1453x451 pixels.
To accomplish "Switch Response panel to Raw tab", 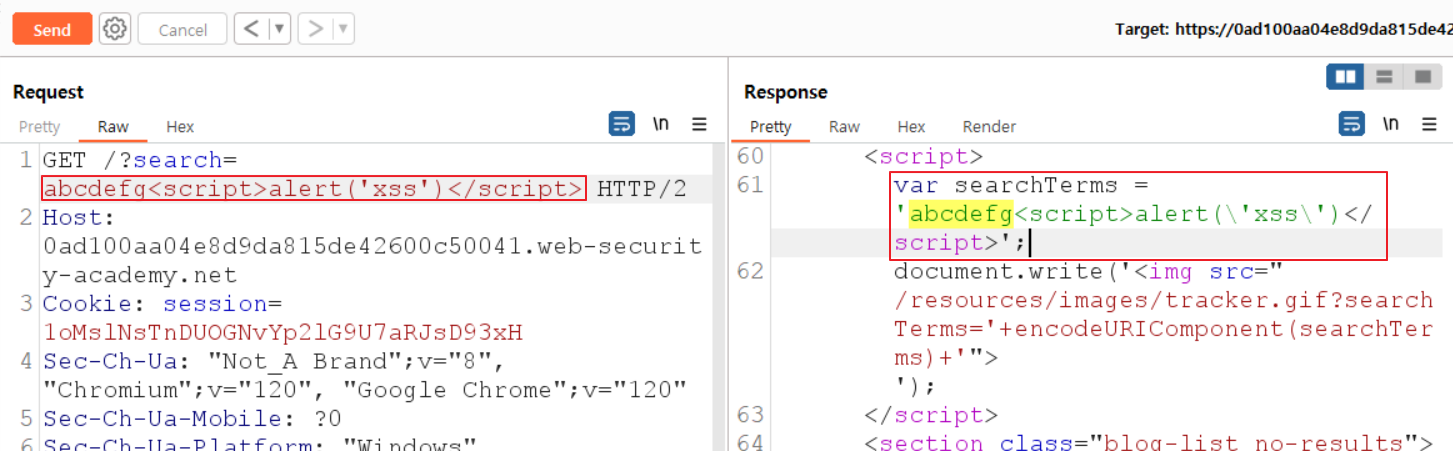I will [844, 127].
